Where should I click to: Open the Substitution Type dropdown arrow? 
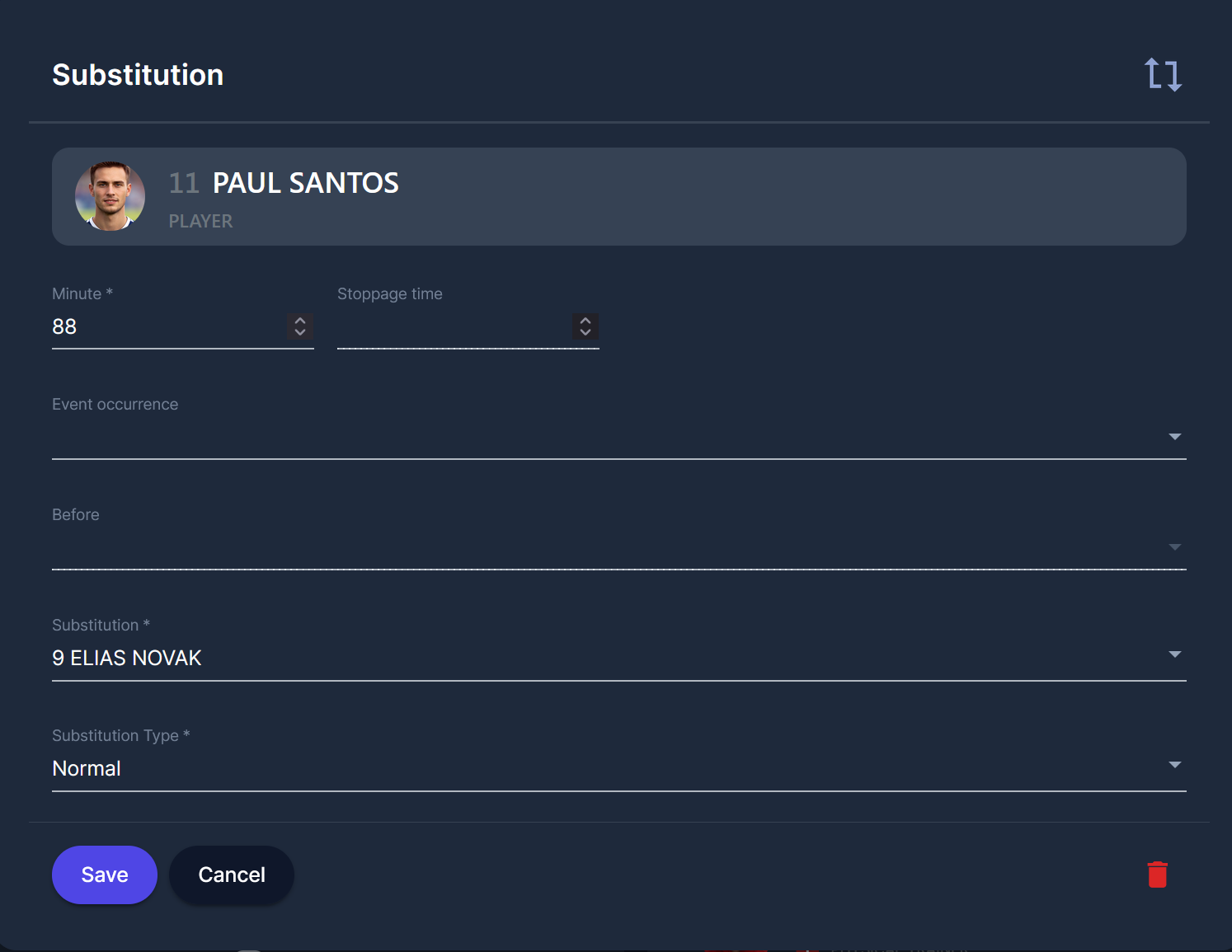[1175, 765]
